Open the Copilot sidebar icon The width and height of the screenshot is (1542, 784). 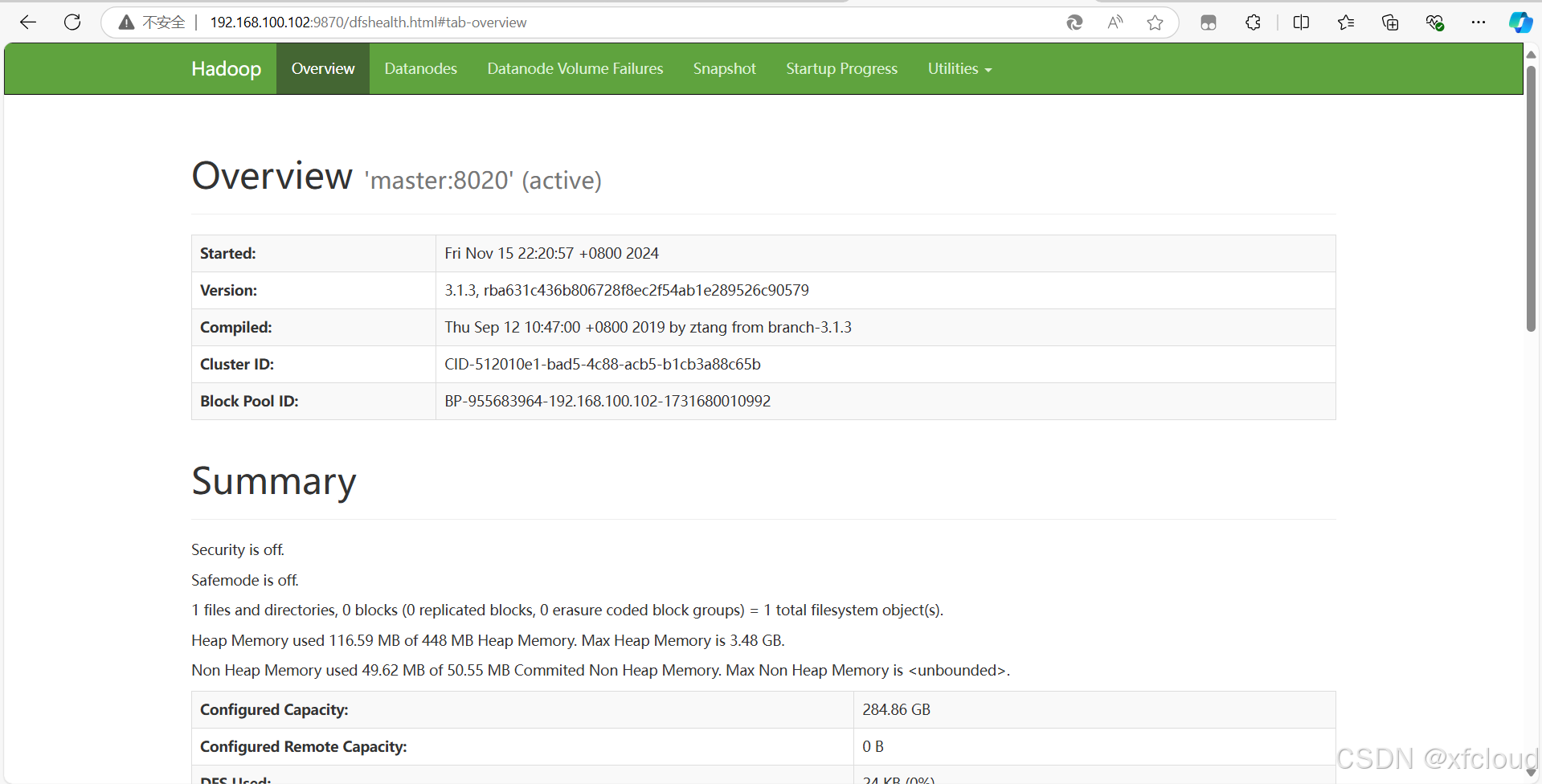pyautogui.click(x=1520, y=22)
